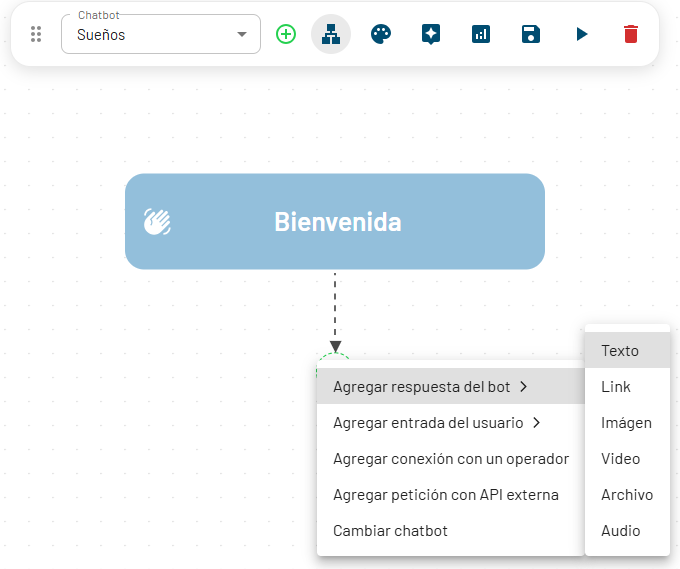
Task: Open the flow diagram hierarchy view
Action: [331, 34]
